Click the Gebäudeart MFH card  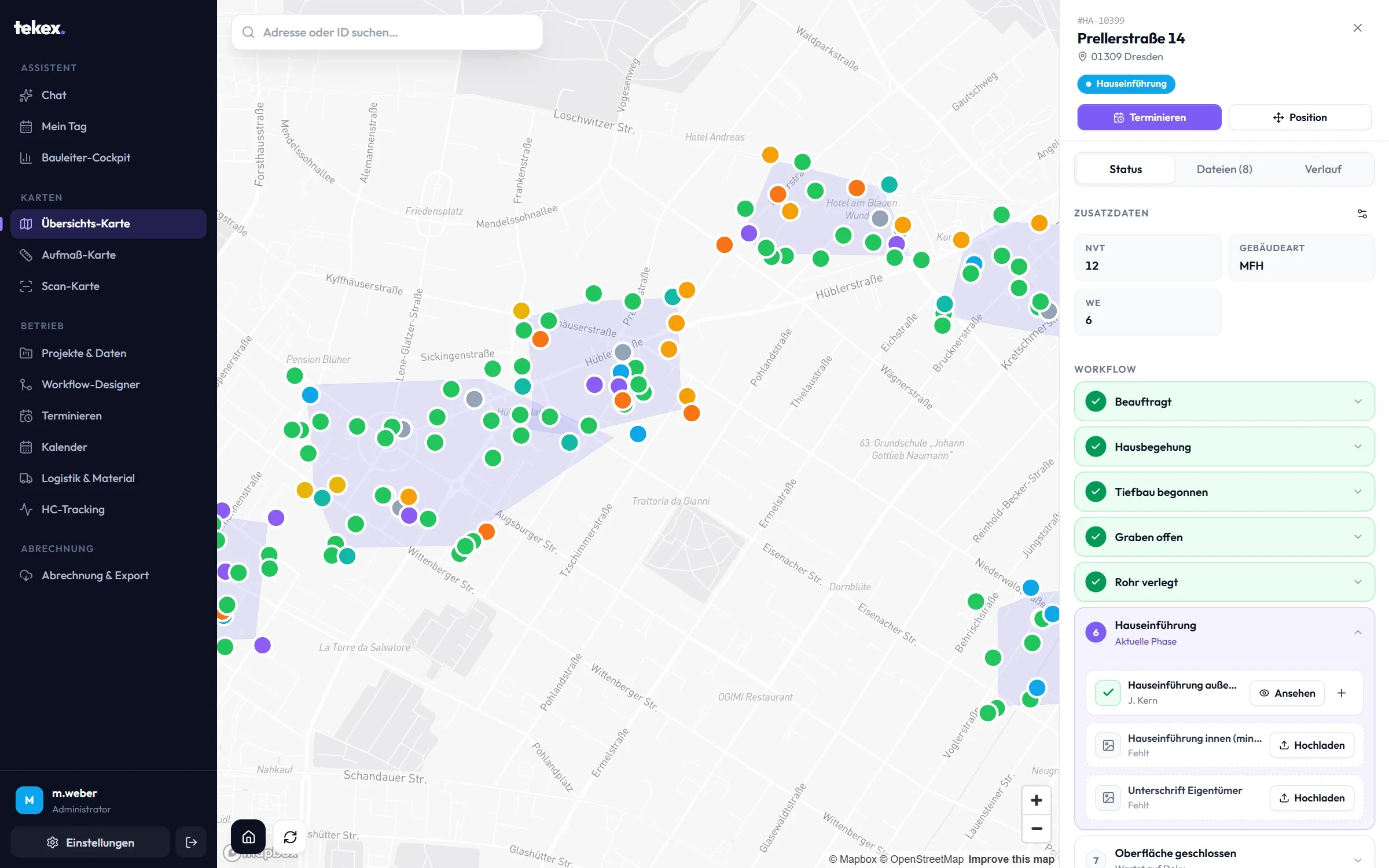pyautogui.click(x=1302, y=258)
